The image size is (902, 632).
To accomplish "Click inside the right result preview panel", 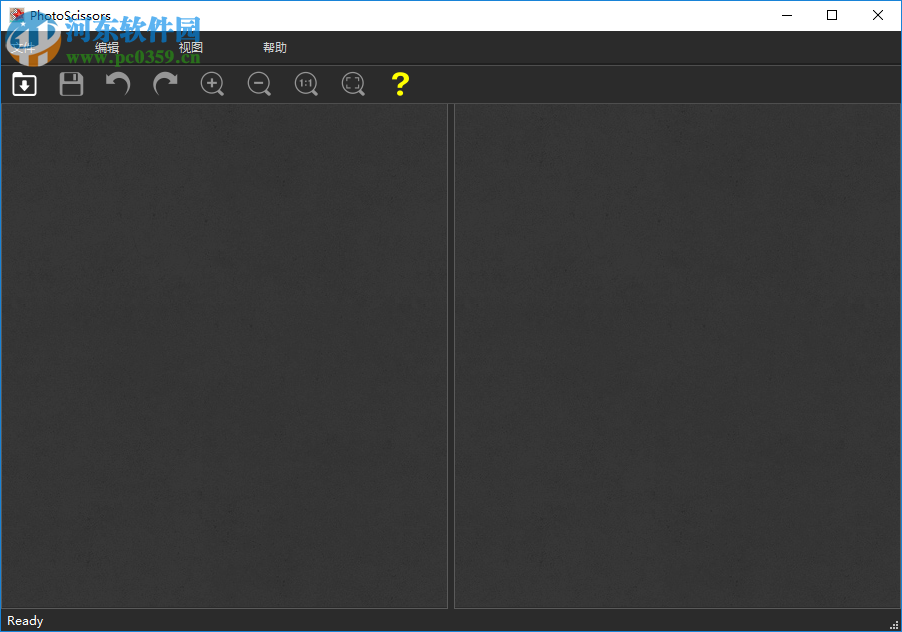I will (677, 357).
